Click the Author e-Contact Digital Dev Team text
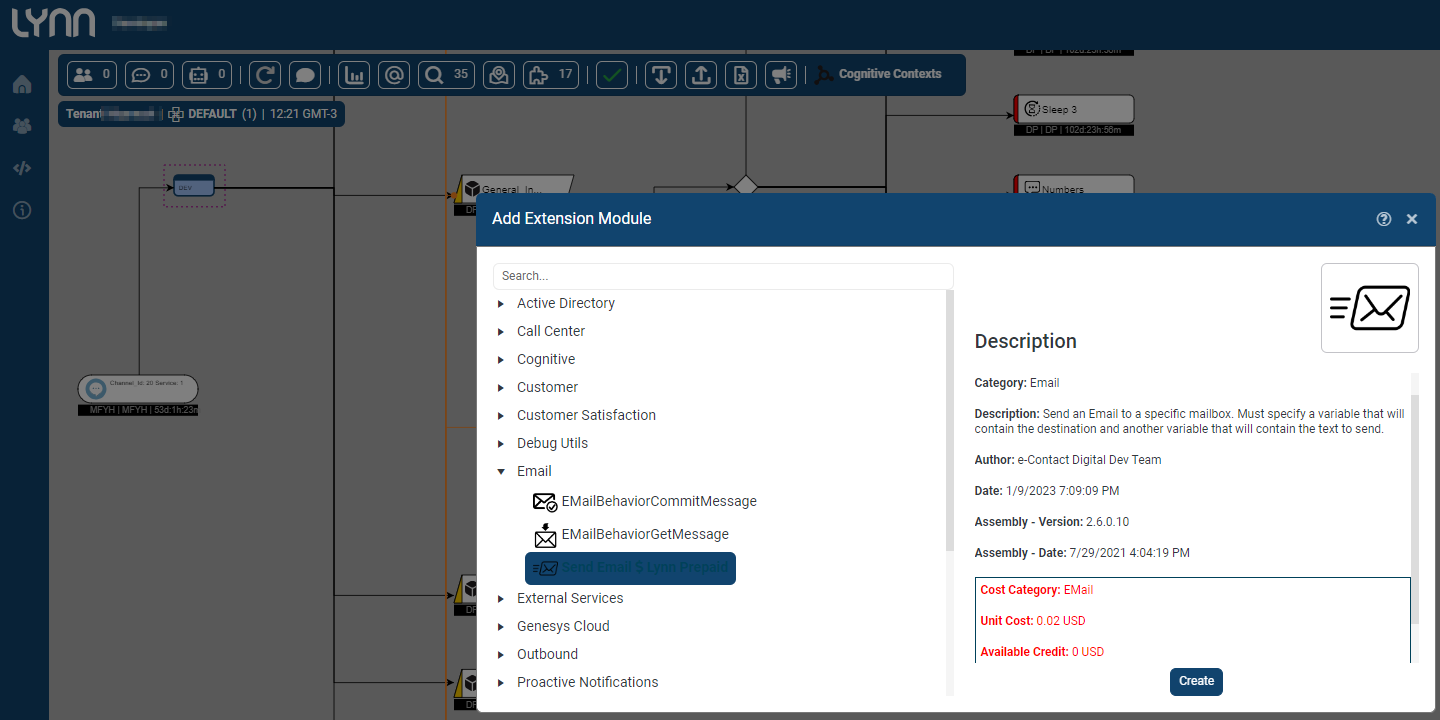Viewport: 1440px width, 720px height. tap(1068, 460)
